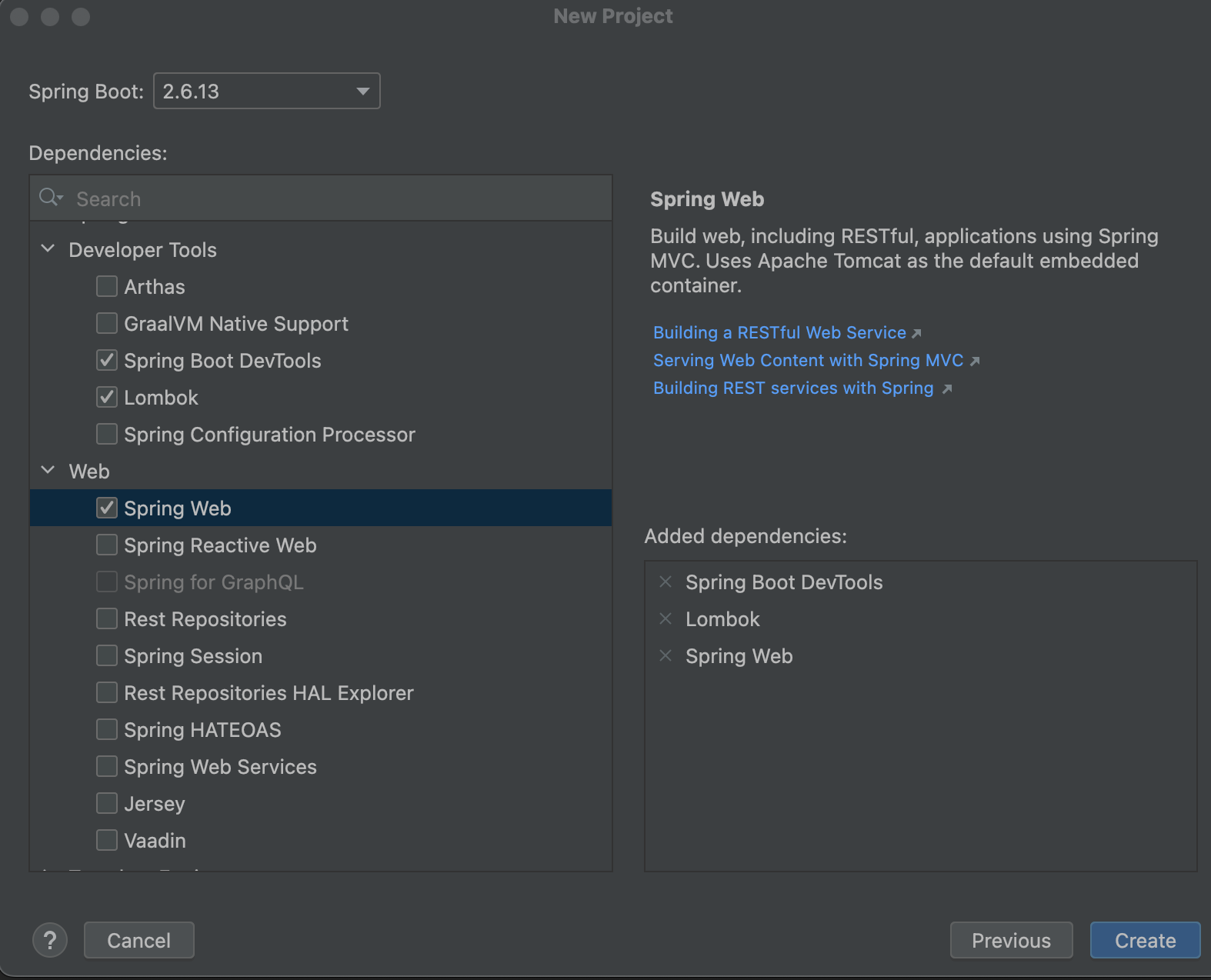Disable the Lombok dependency checkbox
1211x980 pixels.
107,397
